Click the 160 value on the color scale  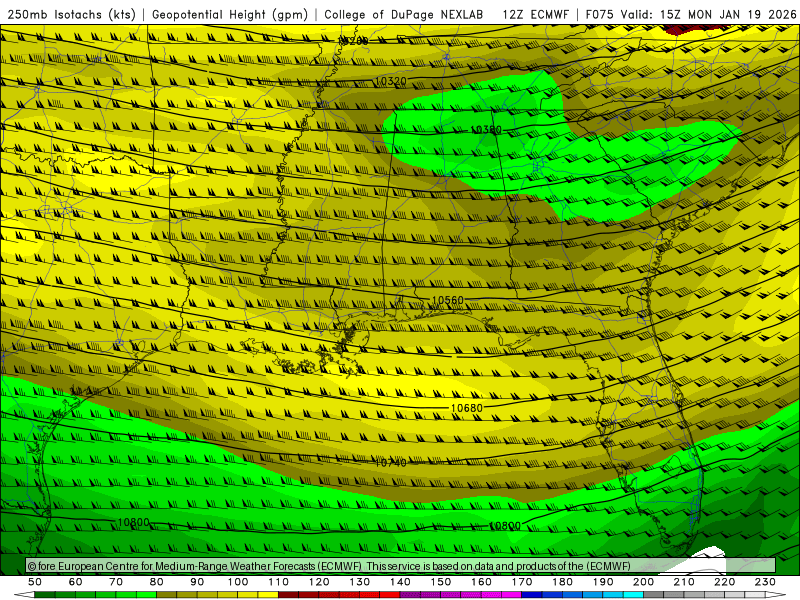[481, 582]
